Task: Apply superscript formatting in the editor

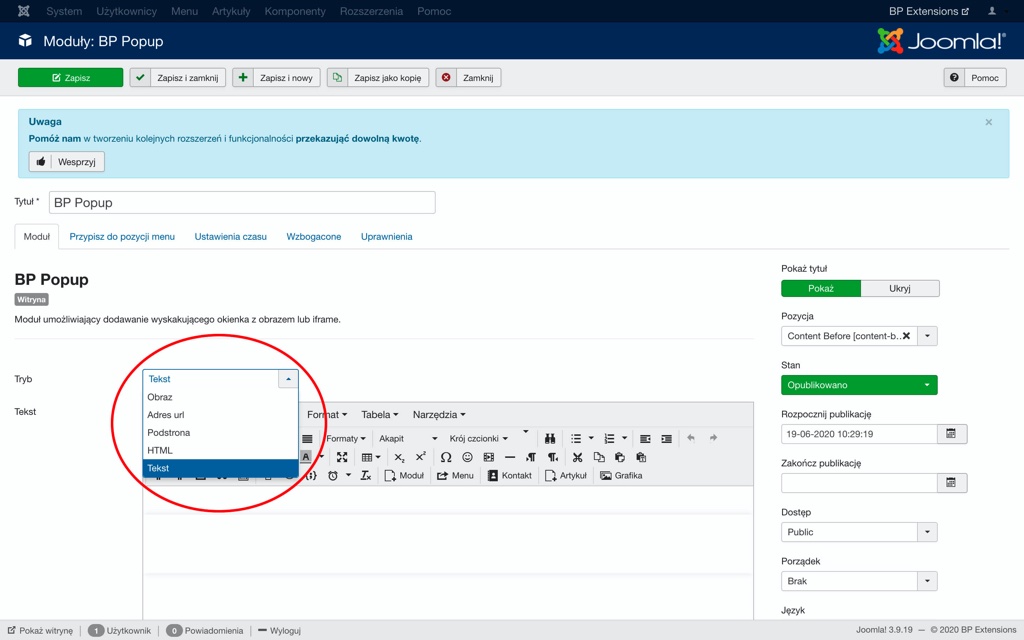Action: click(x=420, y=457)
